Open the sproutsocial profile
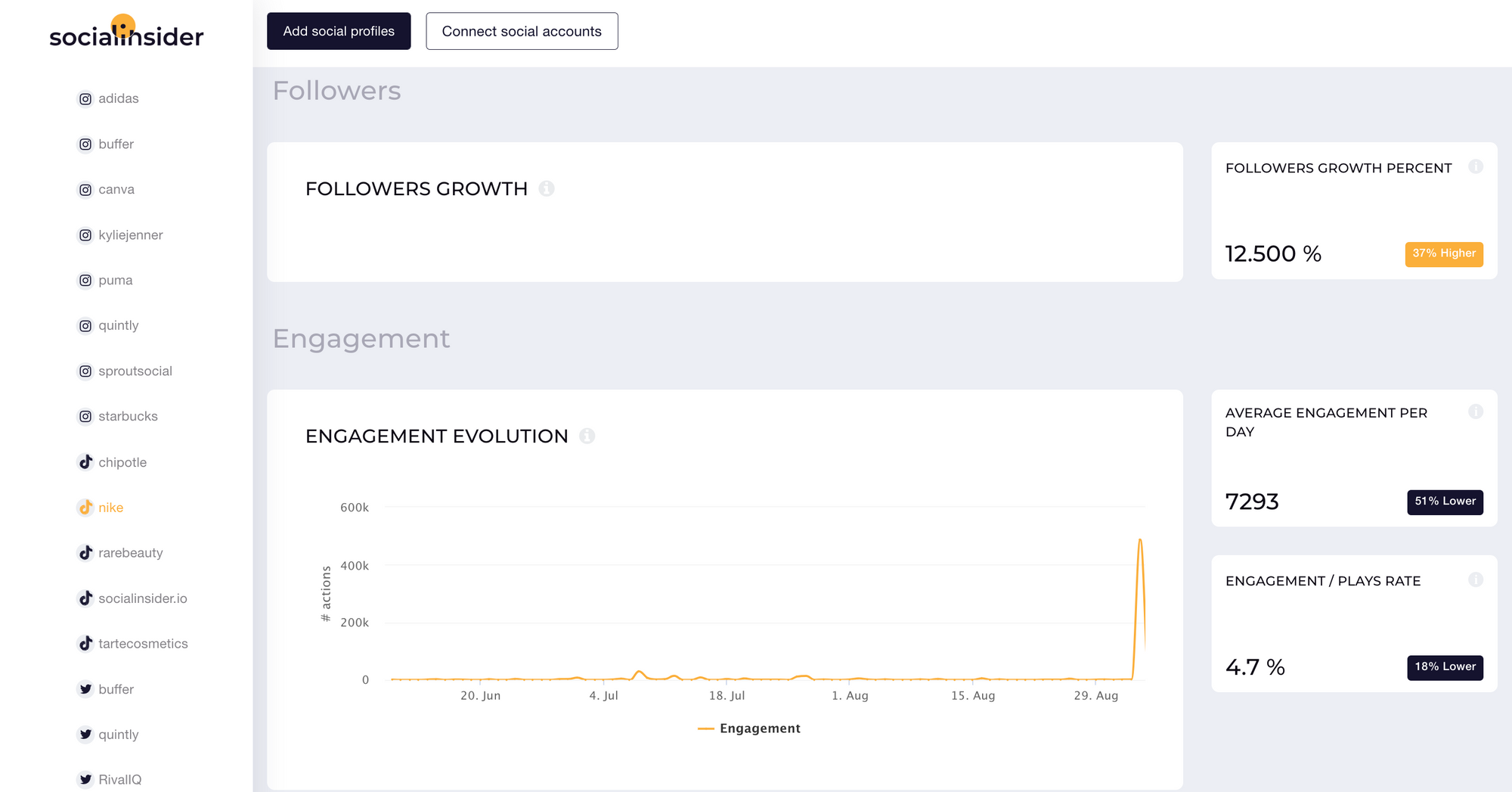Viewport: 1512px width, 792px height. tap(135, 371)
